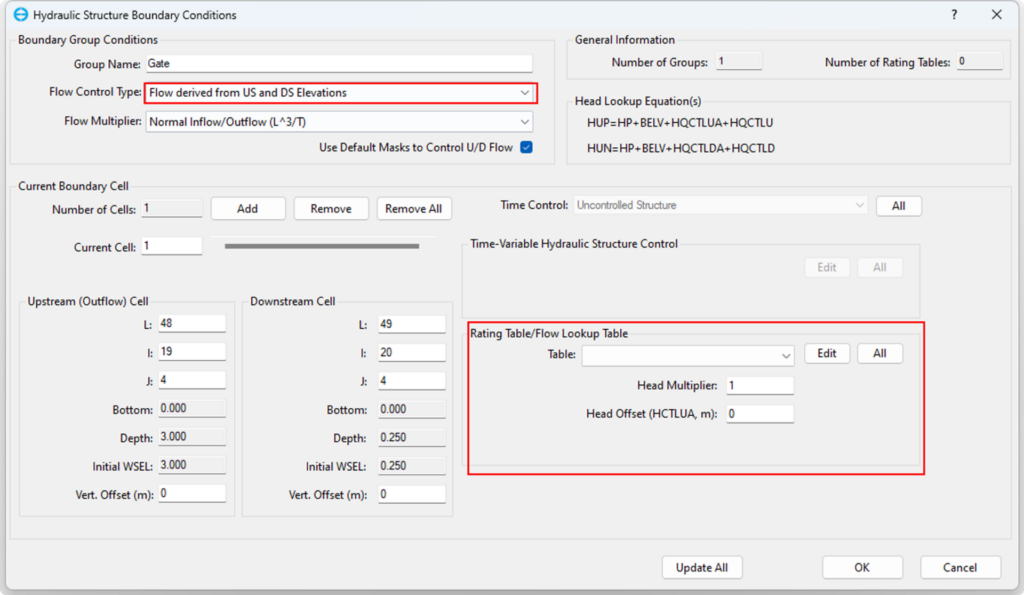This screenshot has width=1024, height=595.
Task: Click the Number of Cells field
Action: (x=172, y=208)
